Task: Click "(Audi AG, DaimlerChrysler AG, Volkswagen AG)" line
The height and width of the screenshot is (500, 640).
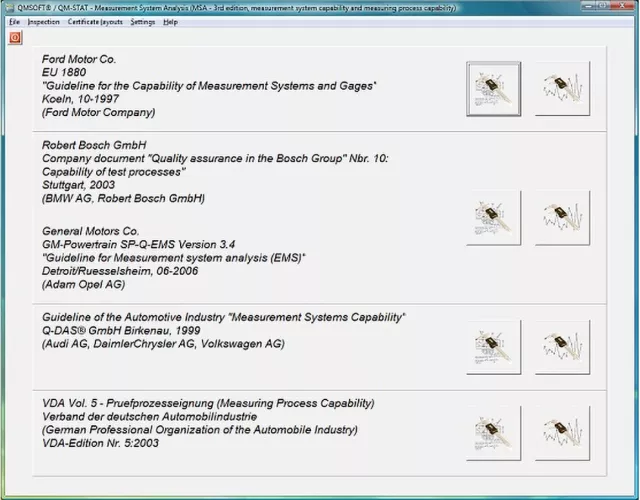Action: pos(163,344)
